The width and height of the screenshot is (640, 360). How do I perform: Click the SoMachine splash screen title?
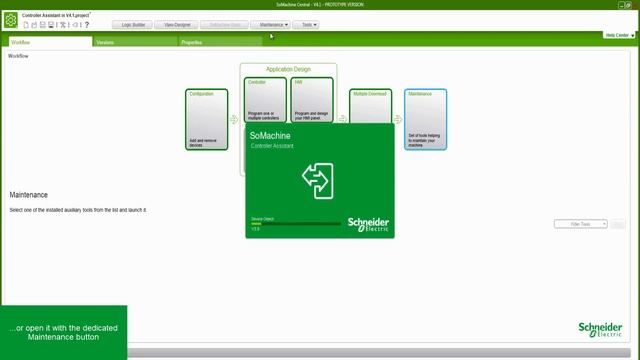click(x=270, y=136)
